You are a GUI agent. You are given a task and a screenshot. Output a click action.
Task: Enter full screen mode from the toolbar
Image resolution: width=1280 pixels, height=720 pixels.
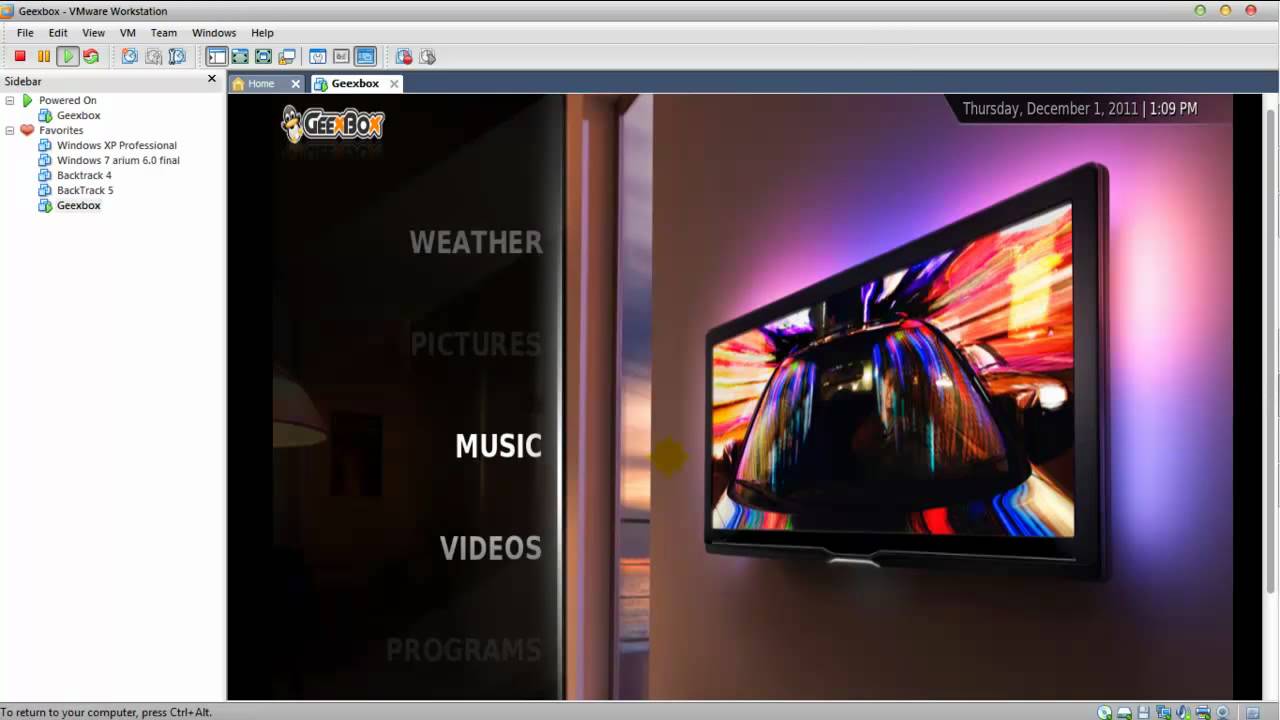point(240,57)
